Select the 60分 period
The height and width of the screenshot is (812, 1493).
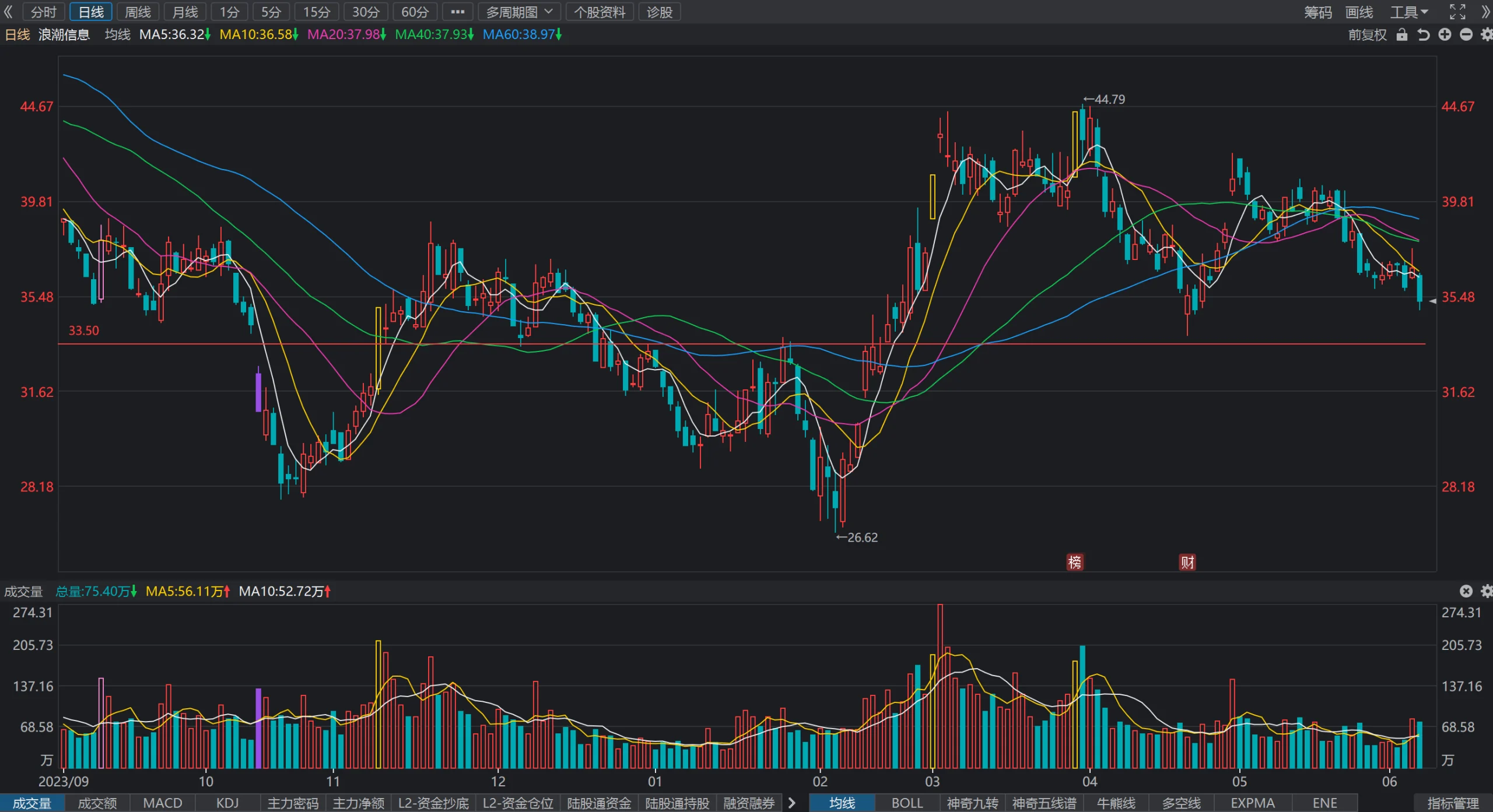click(415, 12)
